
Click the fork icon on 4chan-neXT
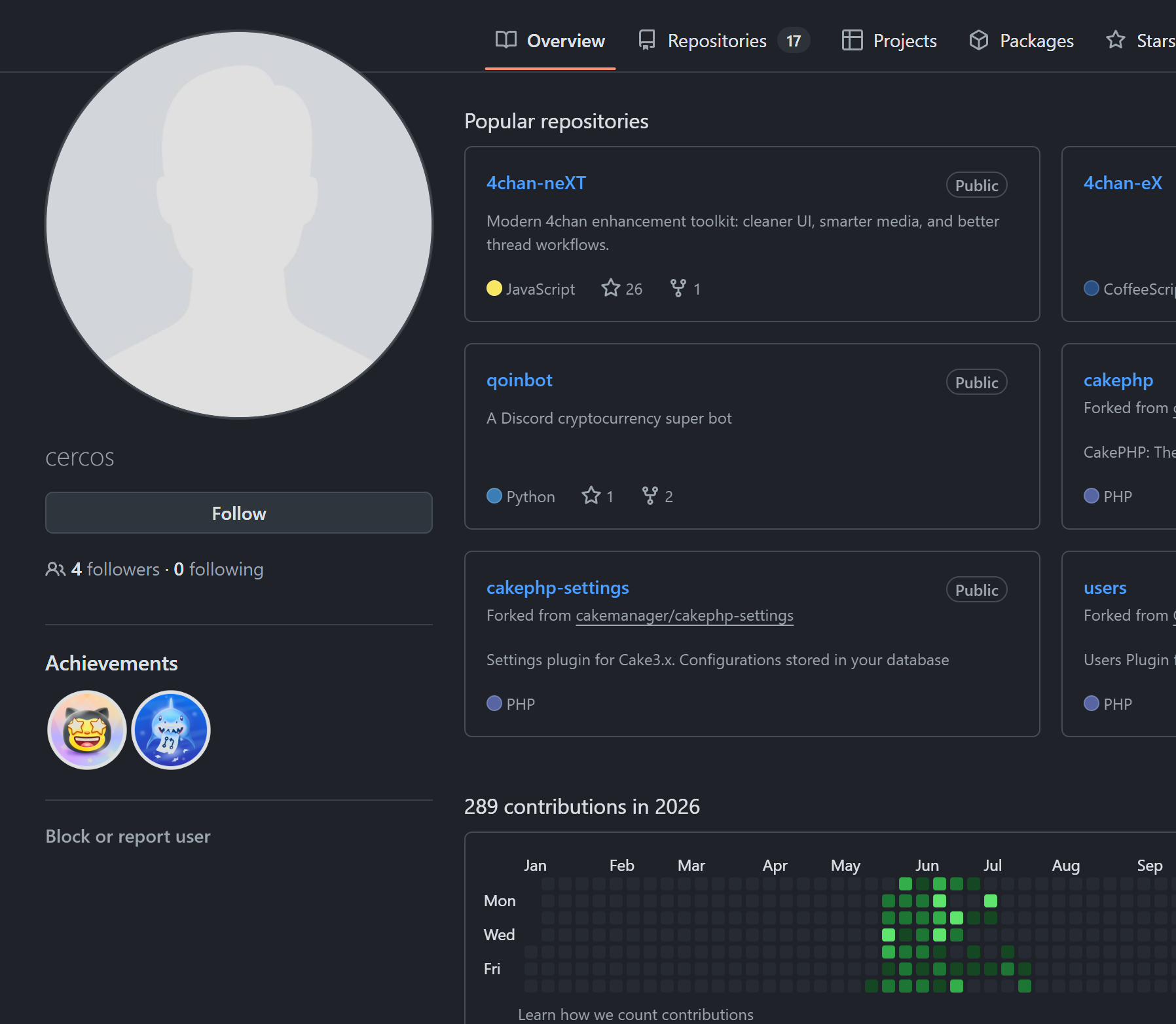point(678,288)
